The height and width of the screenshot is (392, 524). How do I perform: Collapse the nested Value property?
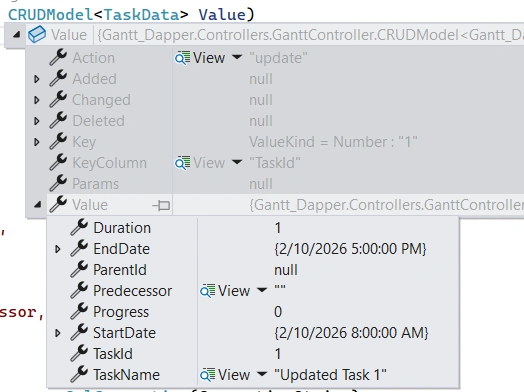point(37,205)
